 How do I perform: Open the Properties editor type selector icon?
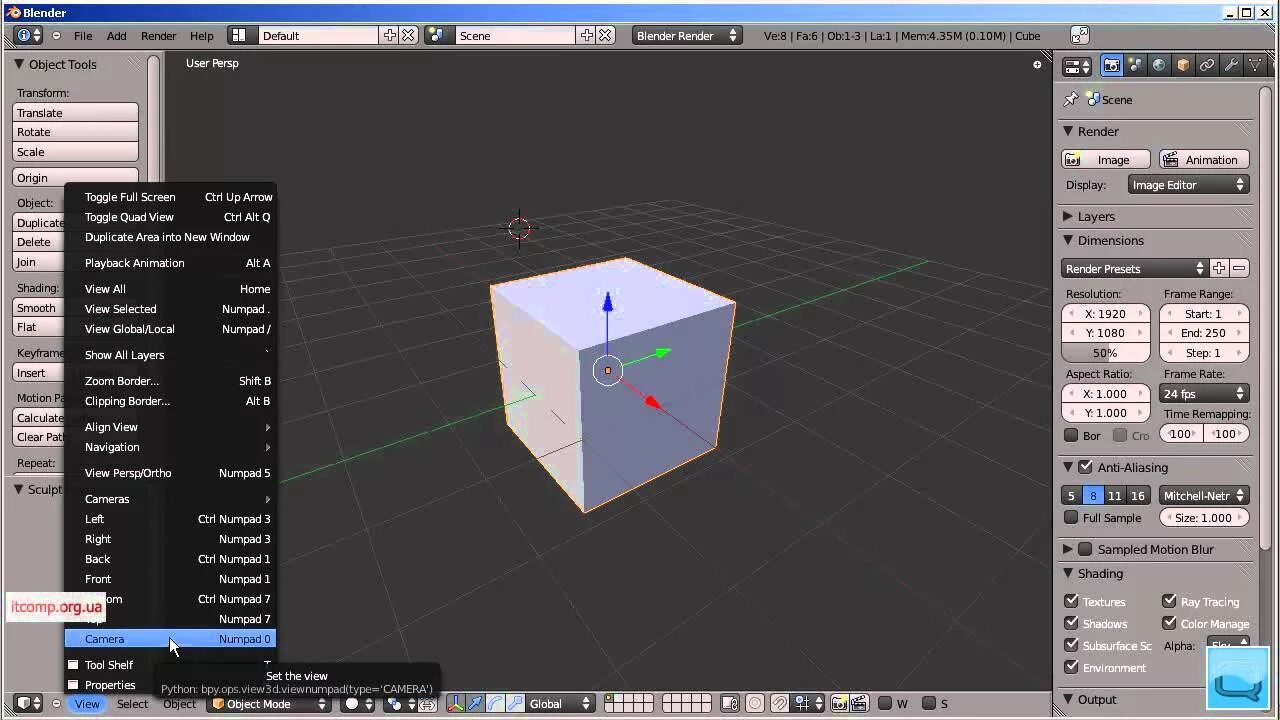[1077, 66]
